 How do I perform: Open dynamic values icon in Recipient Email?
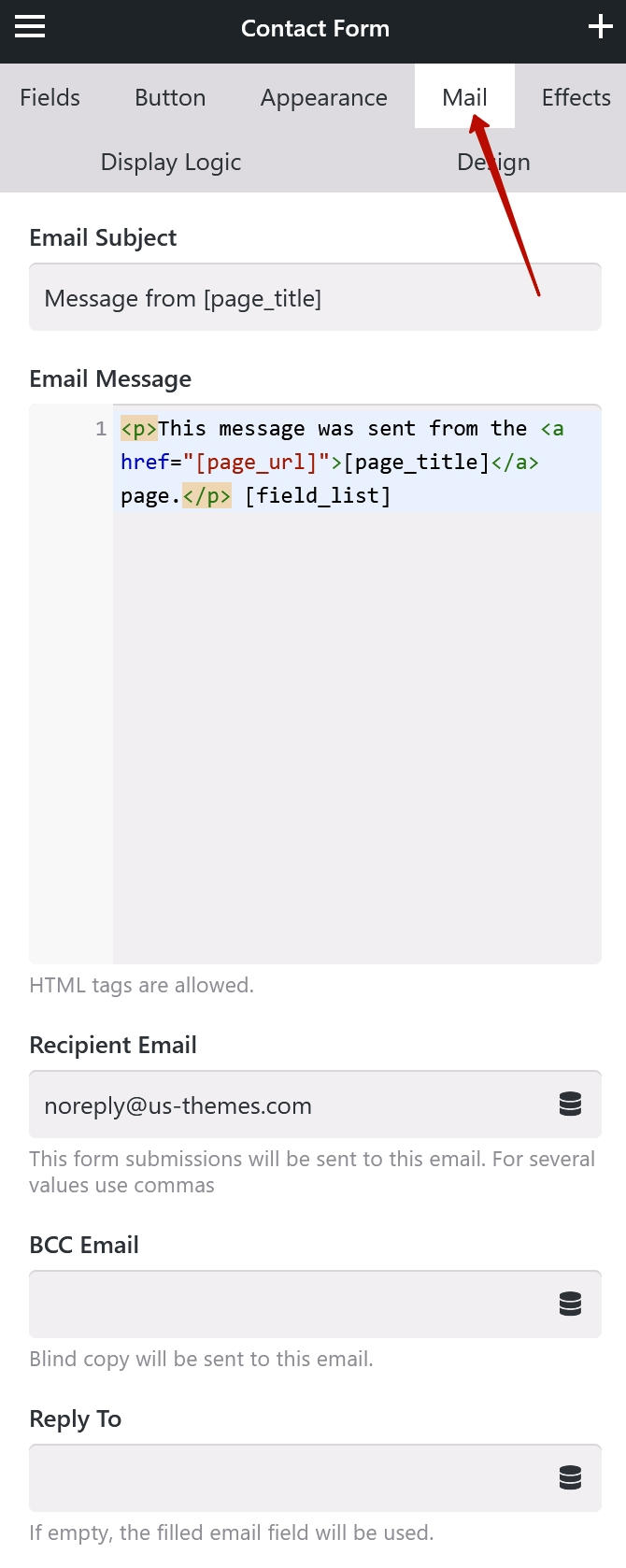click(570, 1105)
